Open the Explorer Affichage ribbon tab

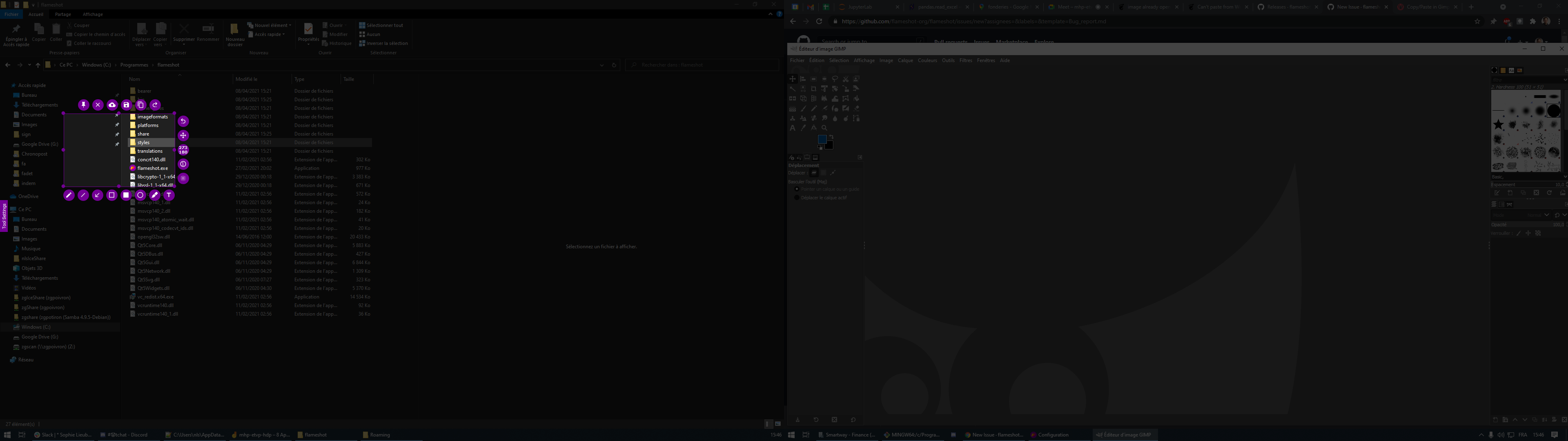tap(93, 14)
